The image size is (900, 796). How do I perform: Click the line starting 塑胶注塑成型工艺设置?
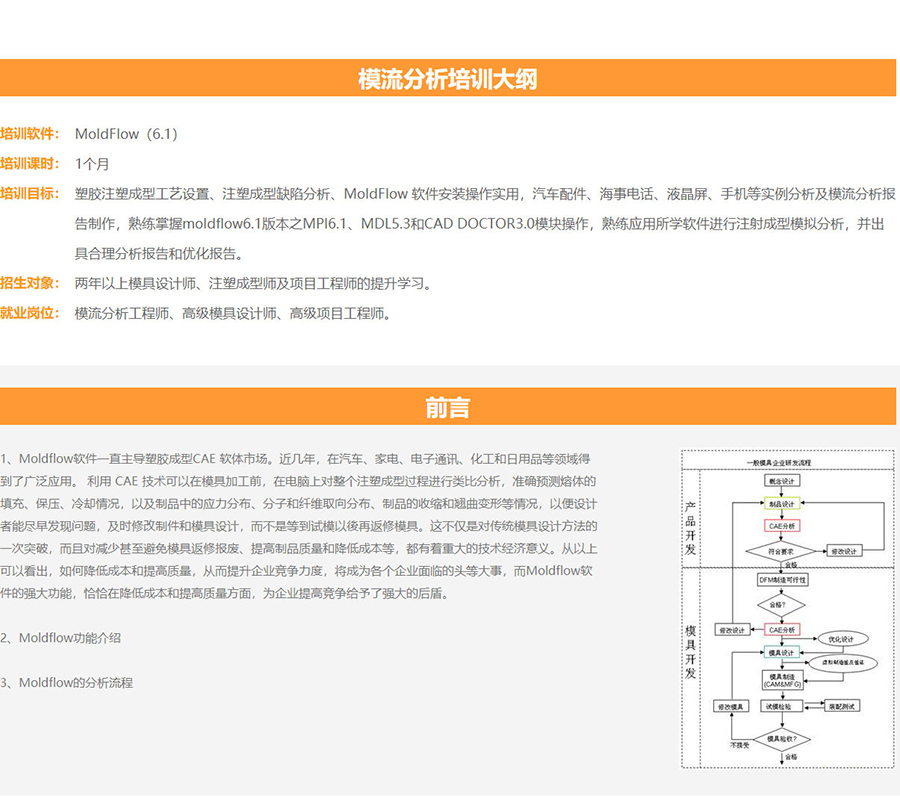pyautogui.click(x=485, y=194)
